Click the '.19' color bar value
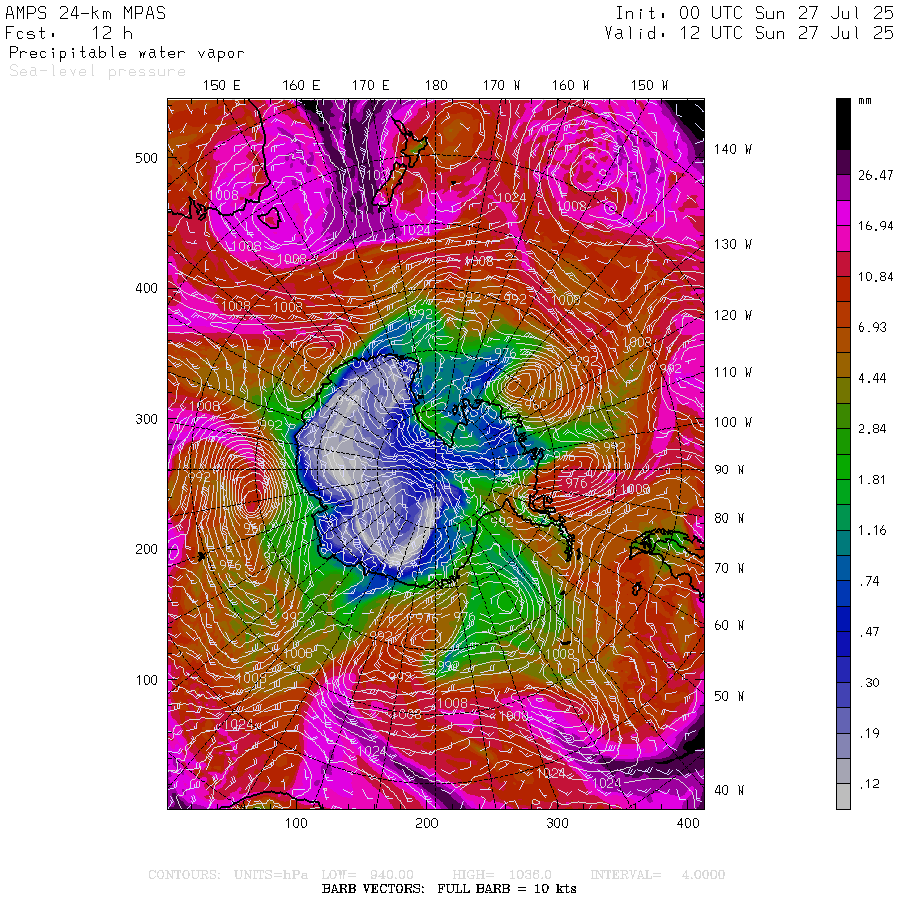 tap(870, 734)
